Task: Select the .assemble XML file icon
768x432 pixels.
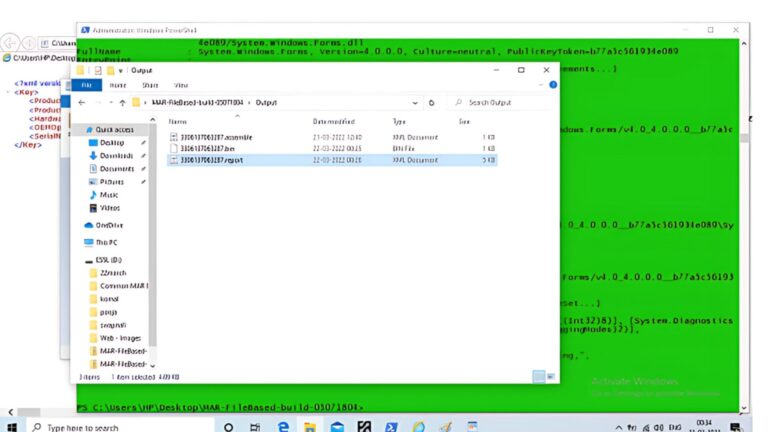Action: 173,136
